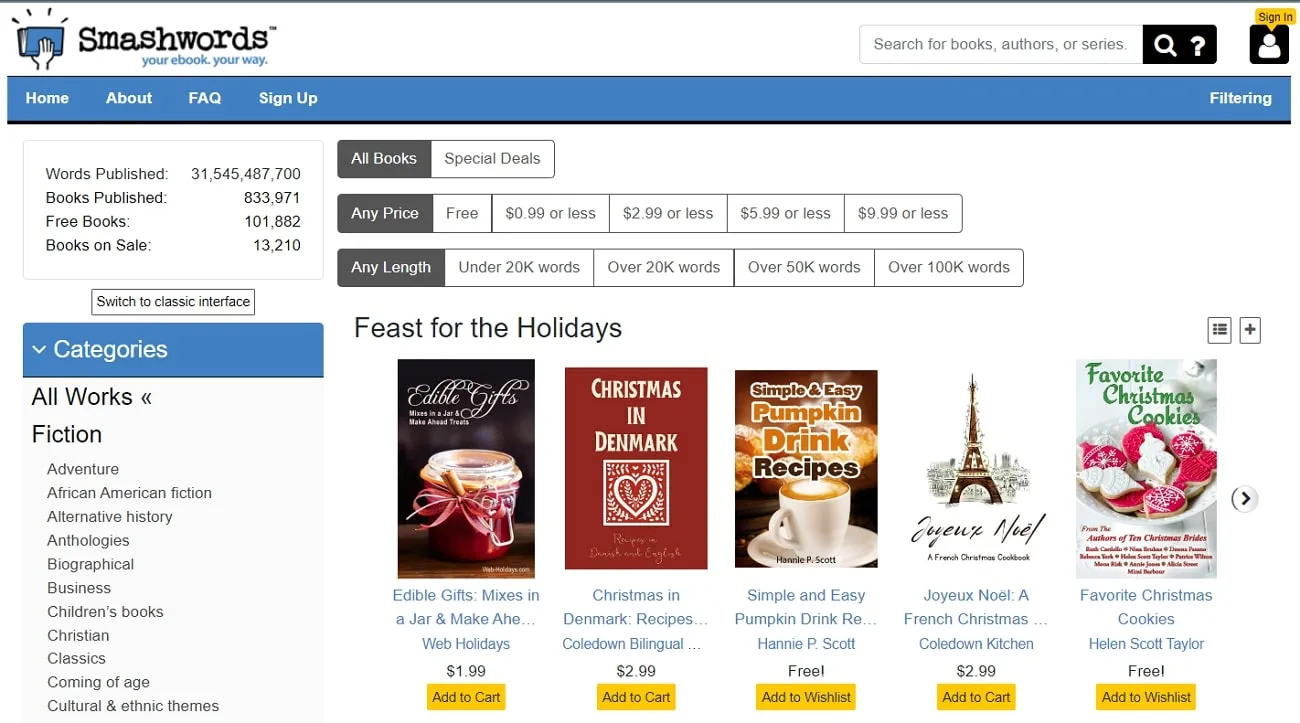Viewport: 1300px width, 723px height.
Task: Click the plus icon beside the list view toggle
Action: [1249, 329]
